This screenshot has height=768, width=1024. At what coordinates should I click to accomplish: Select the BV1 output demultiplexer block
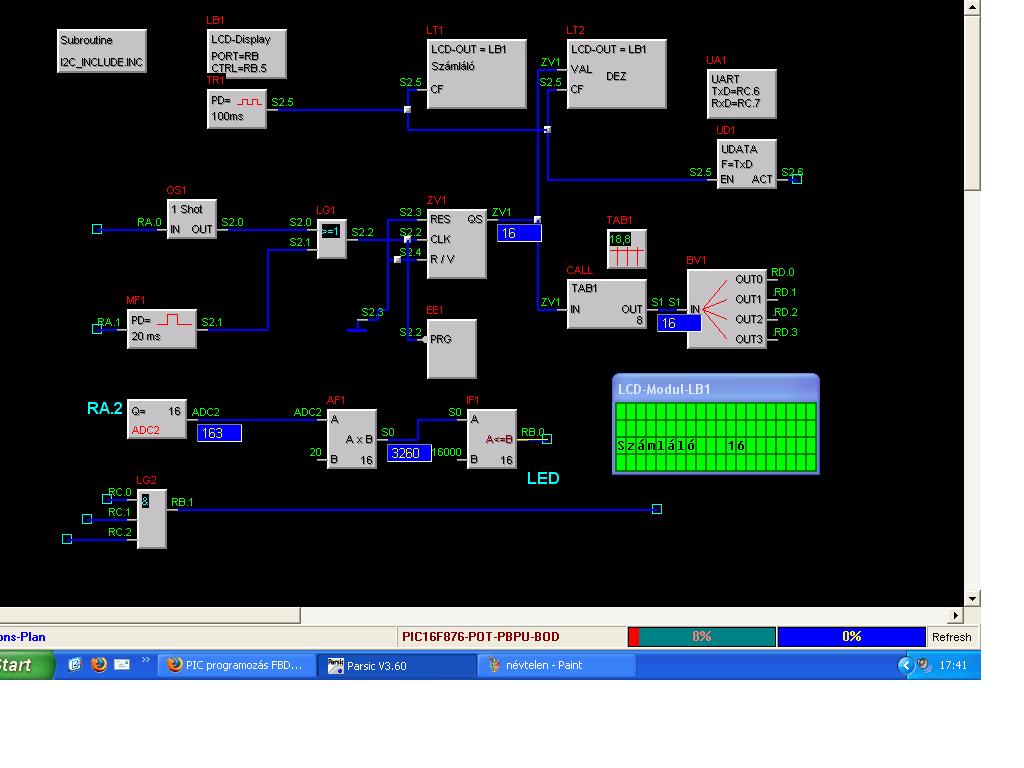click(727, 309)
